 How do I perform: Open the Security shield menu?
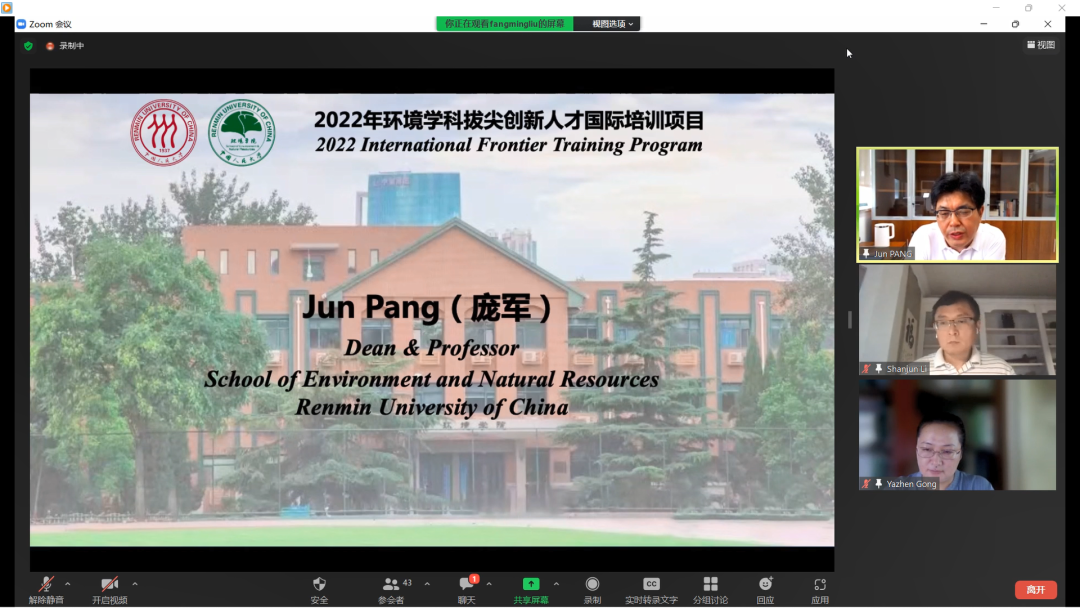pyautogui.click(x=319, y=585)
